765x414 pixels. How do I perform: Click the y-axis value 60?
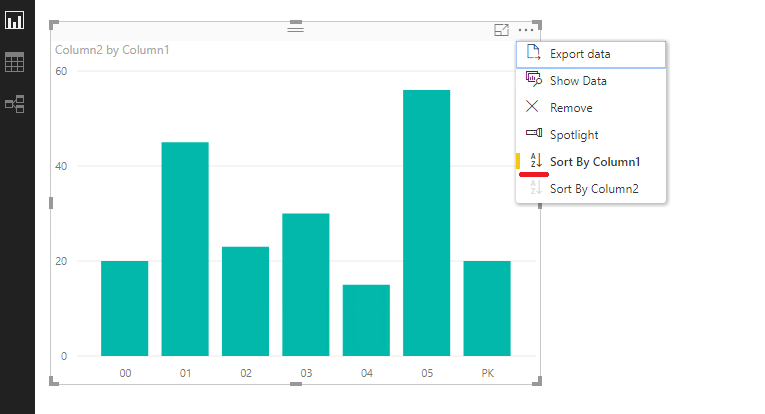[x=61, y=71]
